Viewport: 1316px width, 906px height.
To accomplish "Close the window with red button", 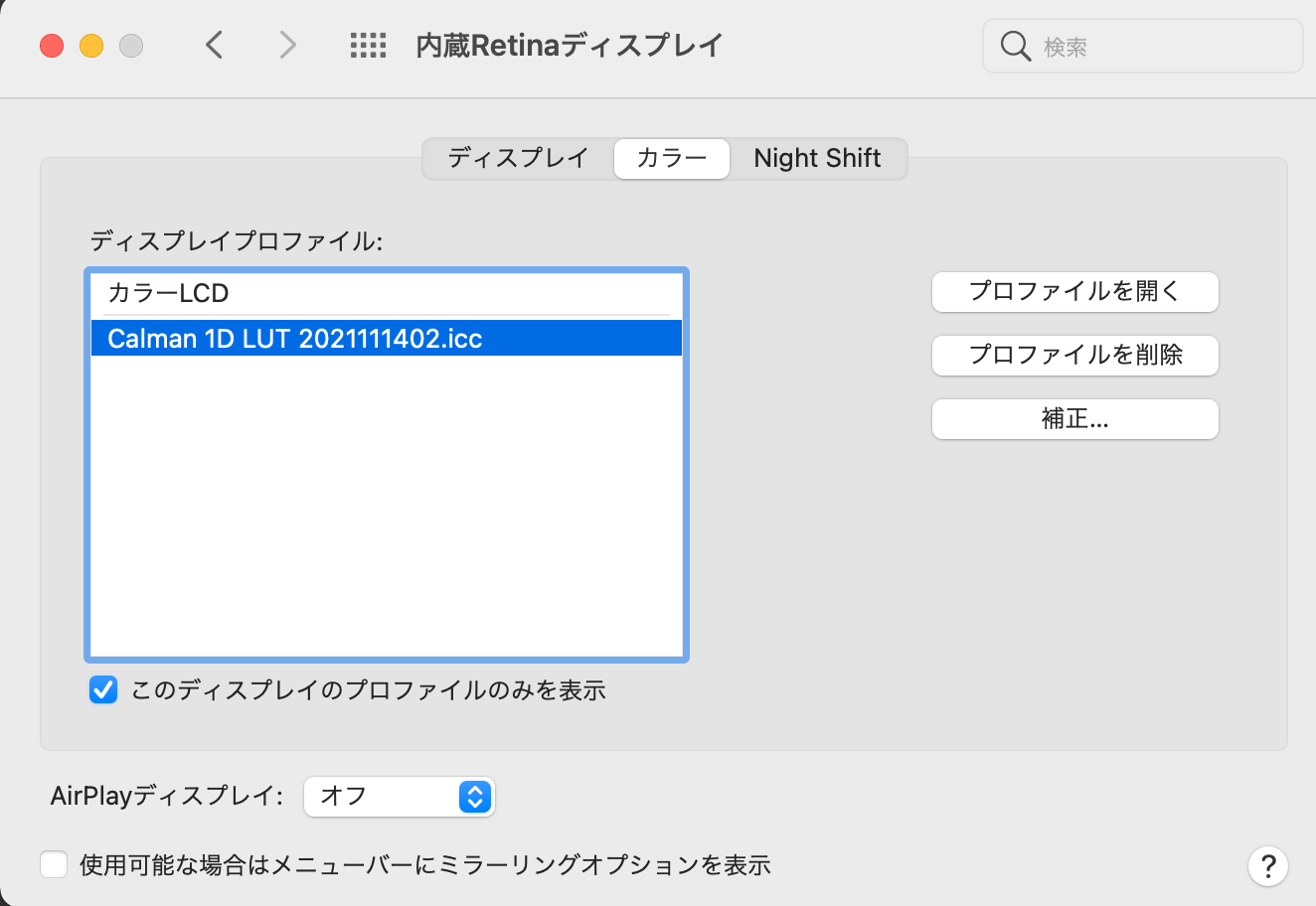I will [x=52, y=46].
